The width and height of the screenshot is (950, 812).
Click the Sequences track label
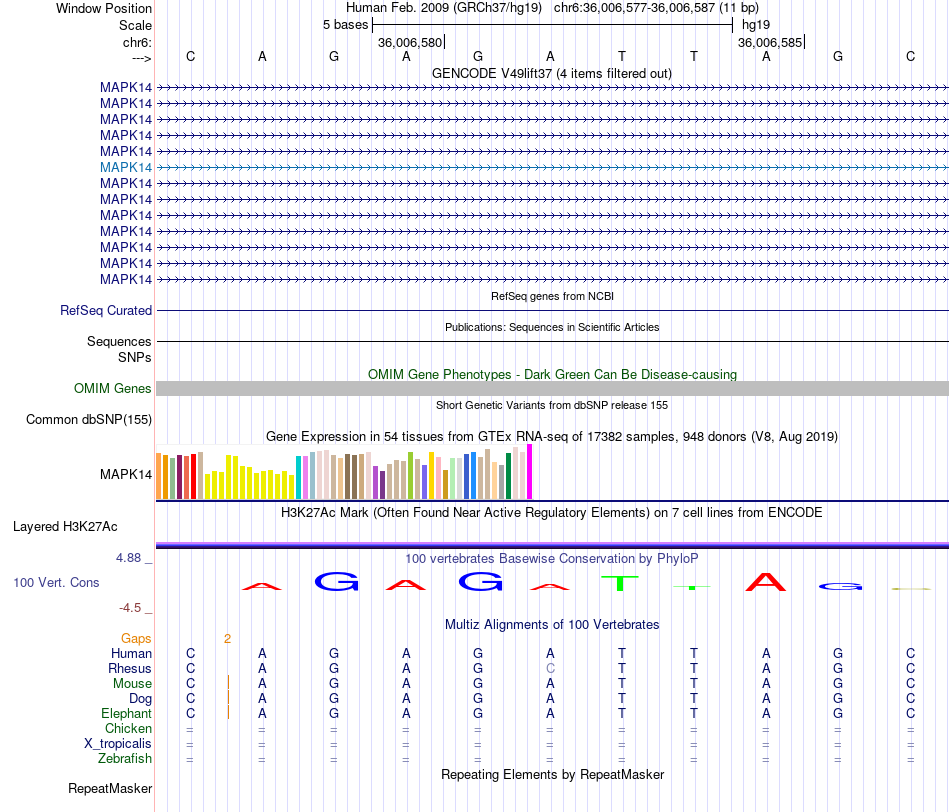point(119,342)
